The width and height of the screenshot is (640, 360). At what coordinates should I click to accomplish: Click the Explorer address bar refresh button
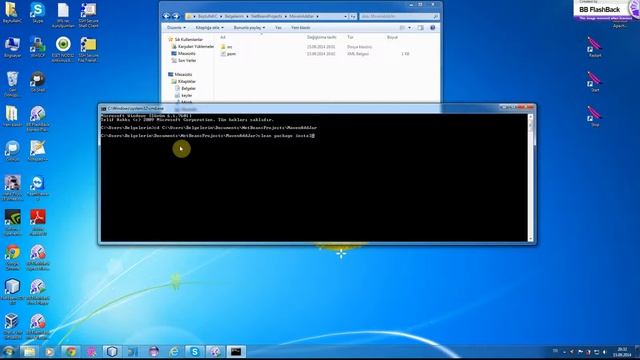coord(353,16)
